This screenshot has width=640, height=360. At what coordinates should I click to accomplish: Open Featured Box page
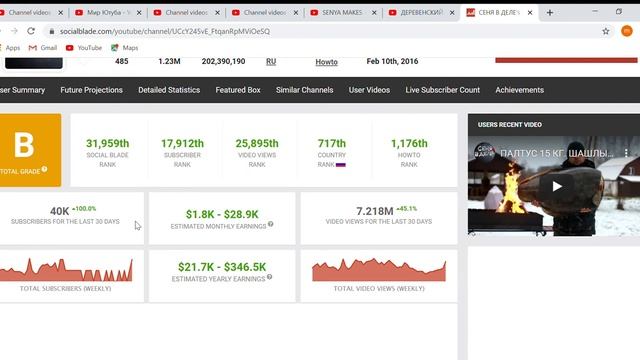click(238, 90)
